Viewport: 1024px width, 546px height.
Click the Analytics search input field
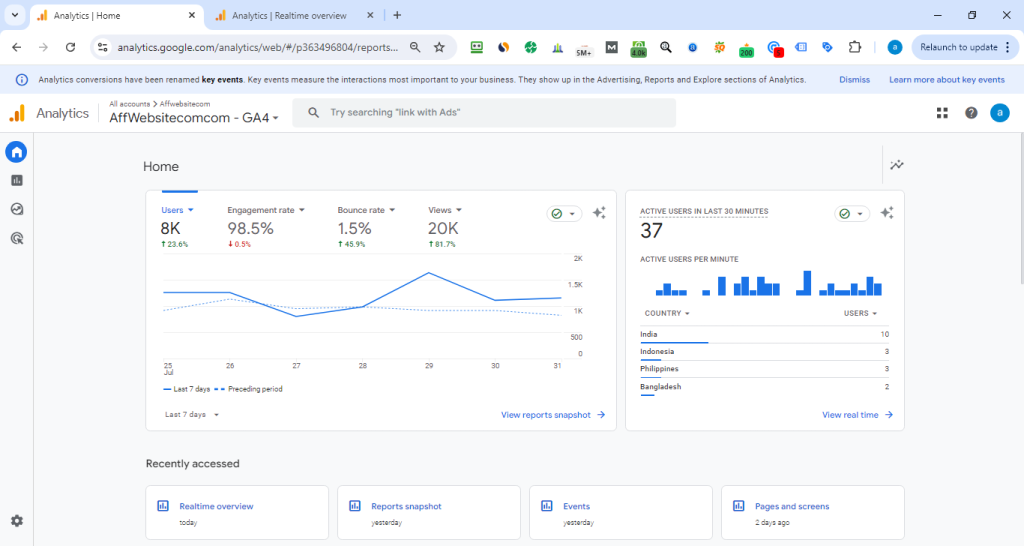coord(484,113)
